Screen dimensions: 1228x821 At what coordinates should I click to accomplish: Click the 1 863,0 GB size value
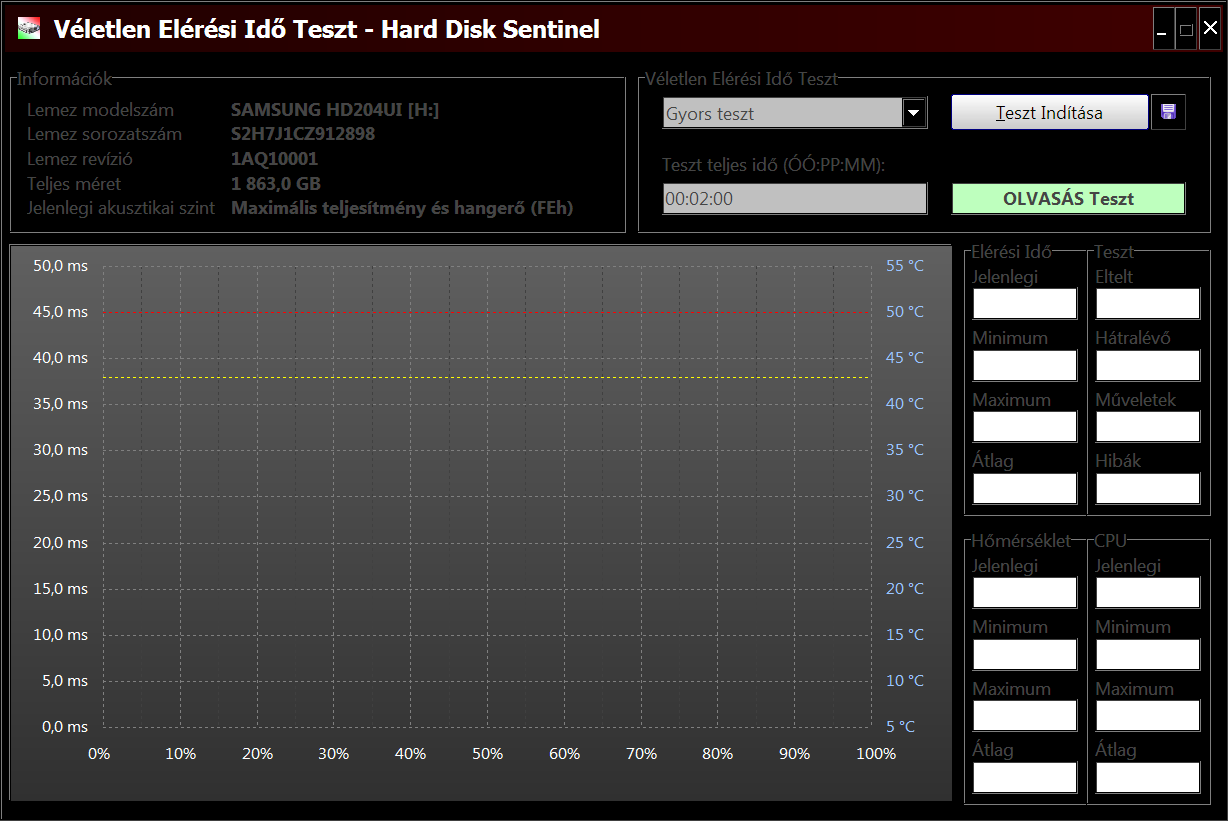click(276, 184)
